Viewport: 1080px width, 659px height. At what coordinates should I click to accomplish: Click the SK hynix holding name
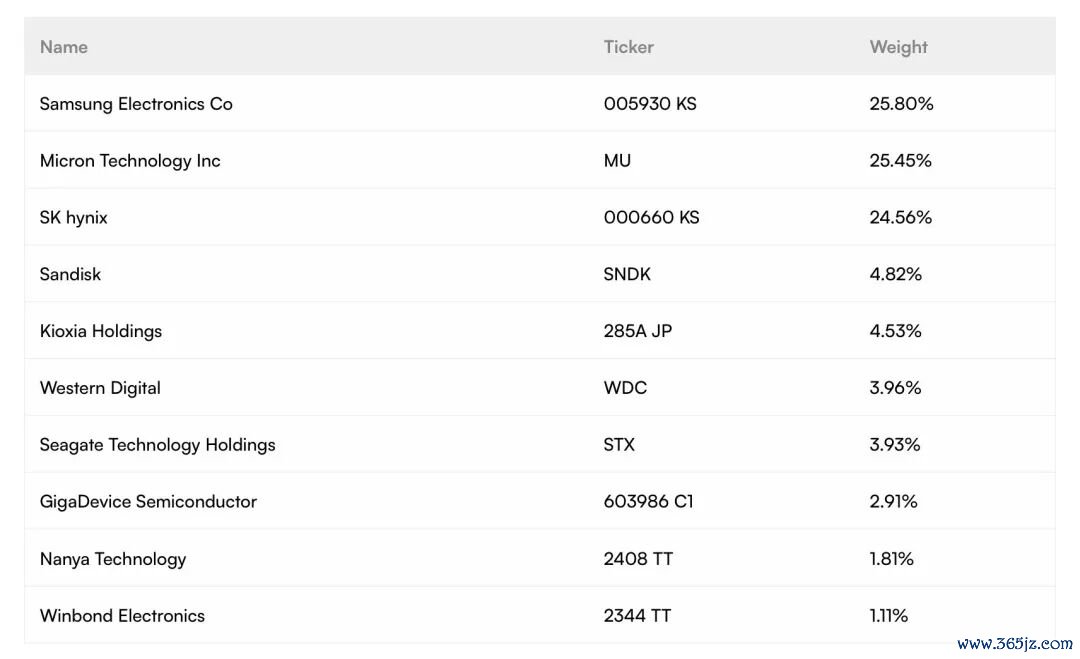[x=74, y=218]
